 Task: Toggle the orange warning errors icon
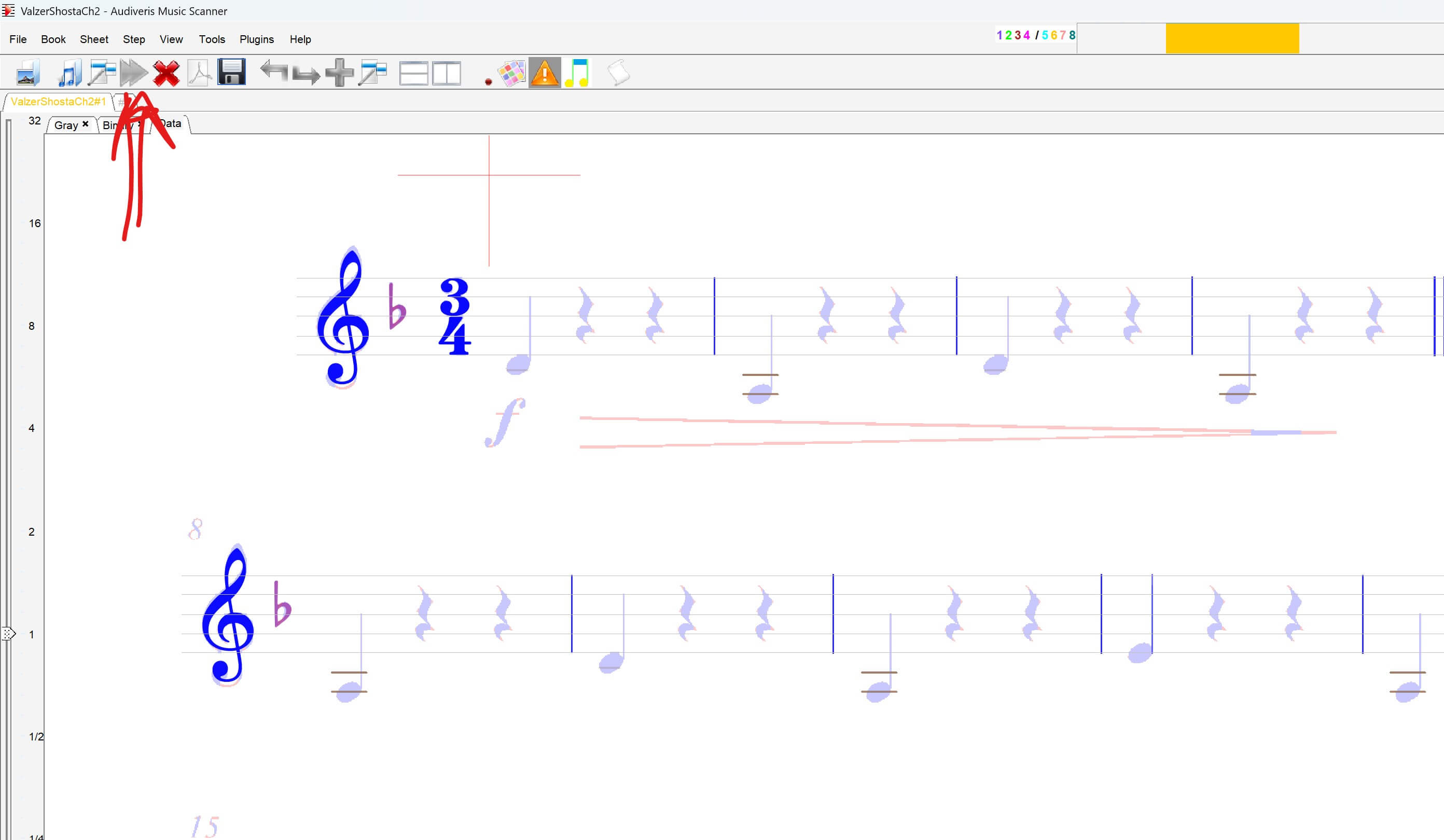coord(544,73)
